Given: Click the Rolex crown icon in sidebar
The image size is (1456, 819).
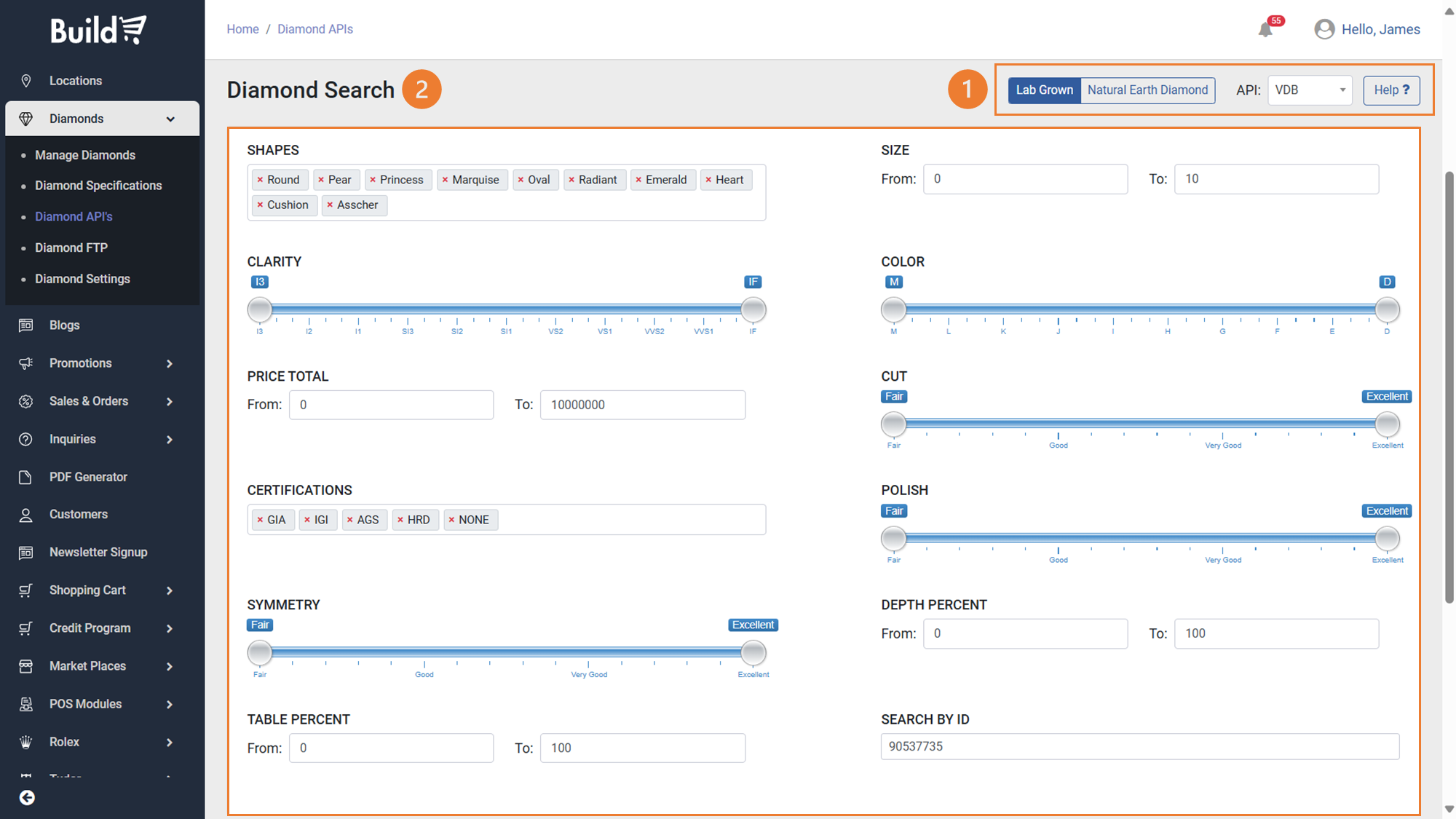Looking at the screenshot, I should pyautogui.click(x=26, y=742).
